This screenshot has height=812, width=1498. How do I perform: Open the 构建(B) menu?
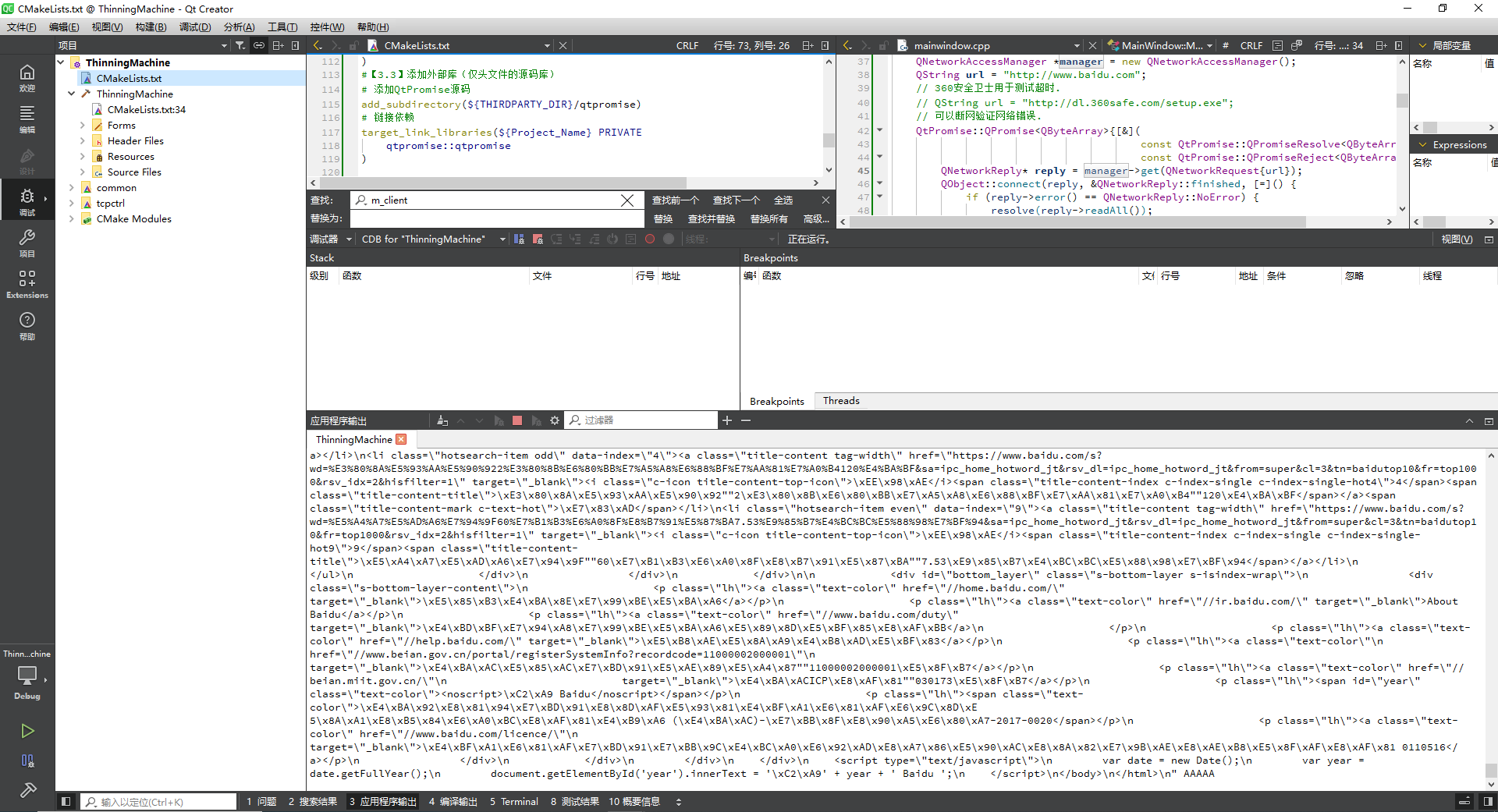151,27
